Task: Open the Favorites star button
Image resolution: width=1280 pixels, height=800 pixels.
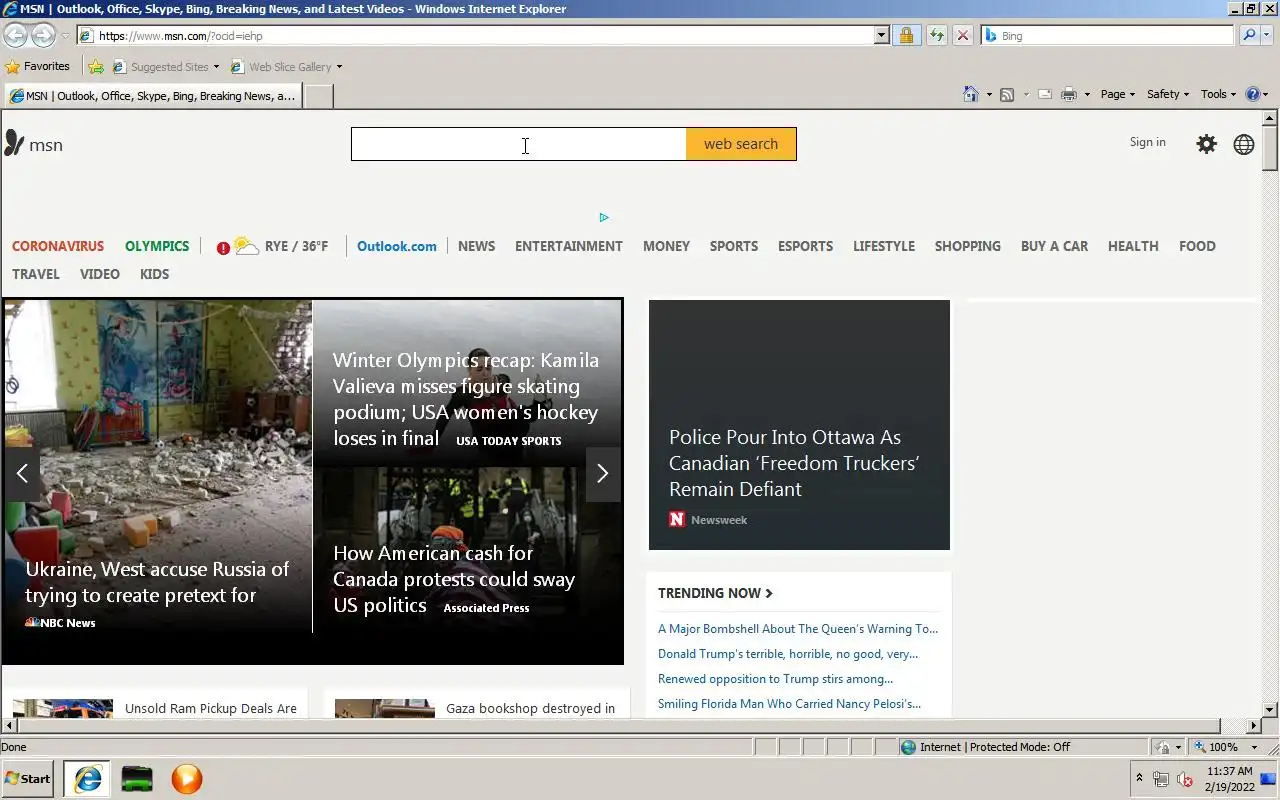Action: pos(38,67)
